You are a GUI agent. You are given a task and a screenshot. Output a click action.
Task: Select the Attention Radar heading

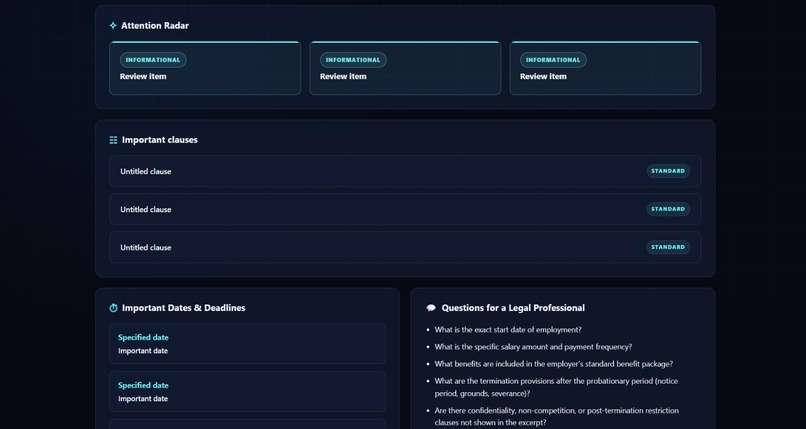coord(155,26)
